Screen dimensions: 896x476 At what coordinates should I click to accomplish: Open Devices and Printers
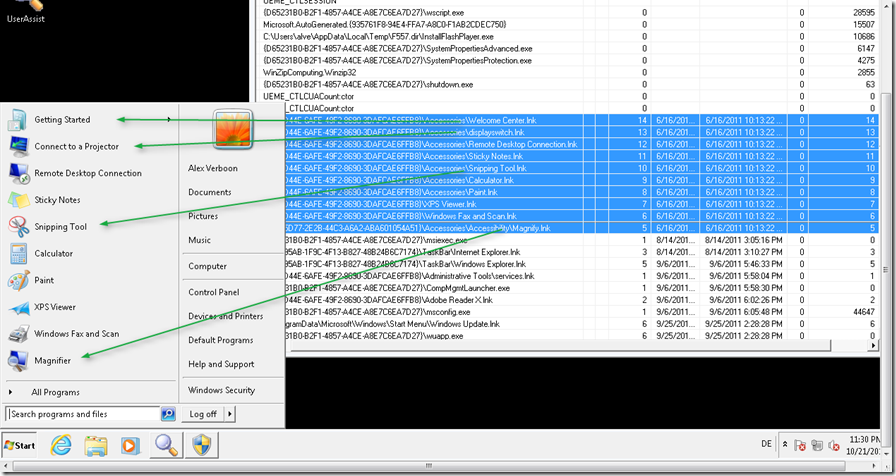(x=226, y=316)
